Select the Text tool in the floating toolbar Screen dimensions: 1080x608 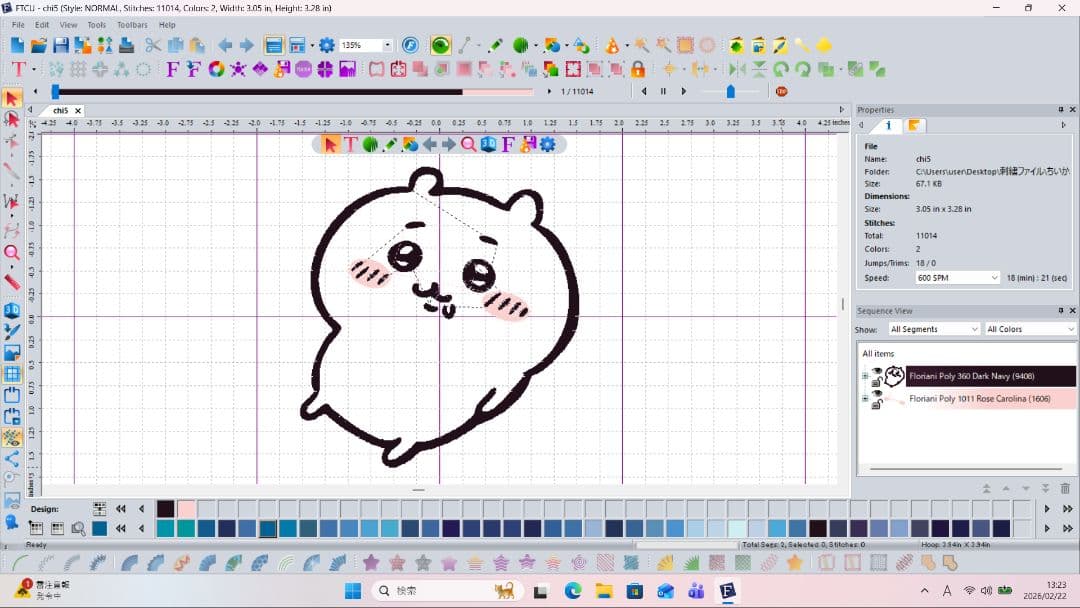tap(351, 144)
